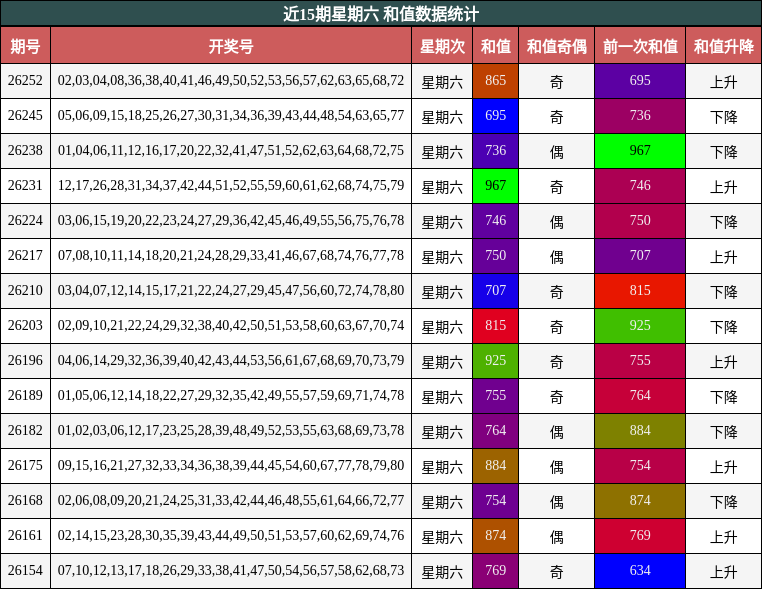Image resolution: width=762 pixels, height=589 pixels.
Task: Click issue number 26154
Action: (x=25, y=570)
